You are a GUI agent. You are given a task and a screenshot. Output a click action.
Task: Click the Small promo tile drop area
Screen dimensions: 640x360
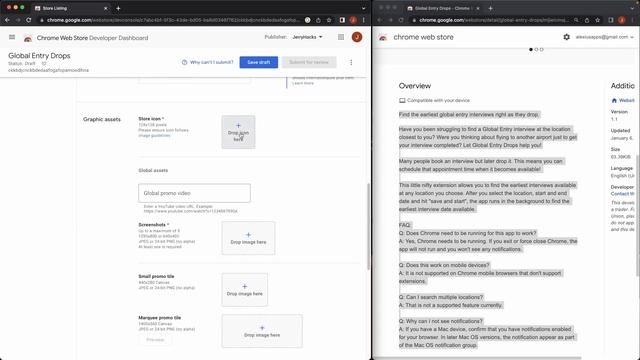[x=244, y=290]
